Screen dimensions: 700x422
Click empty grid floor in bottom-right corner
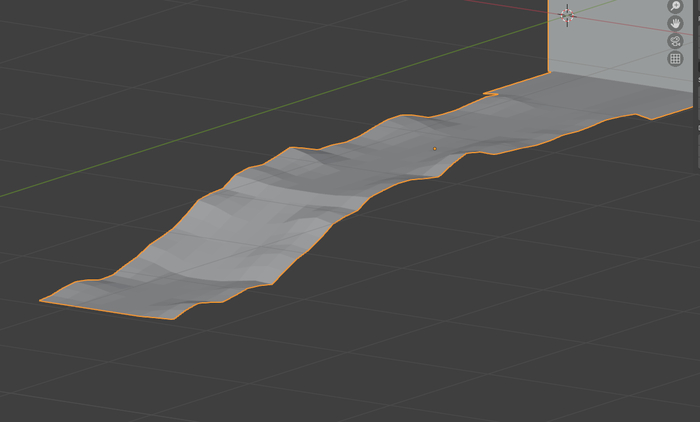[x=620, y=370]
